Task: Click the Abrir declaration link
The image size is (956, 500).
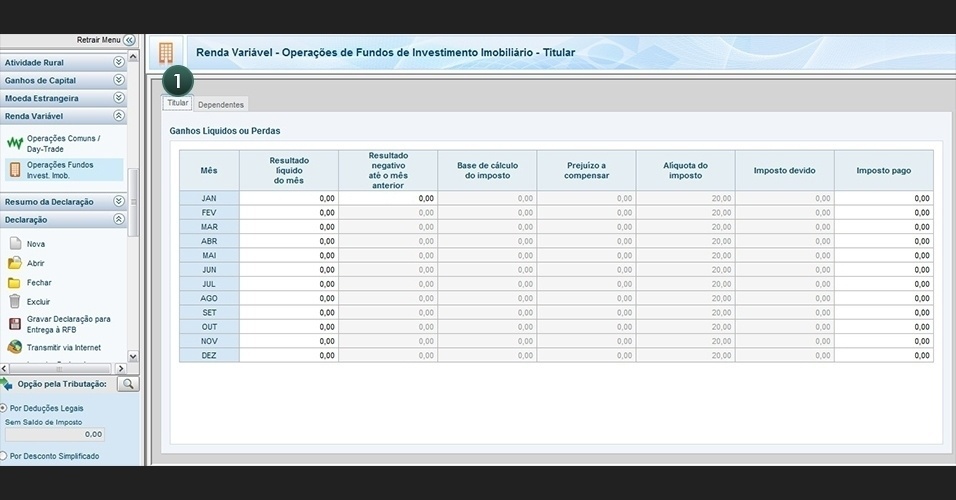Action: 35,263
